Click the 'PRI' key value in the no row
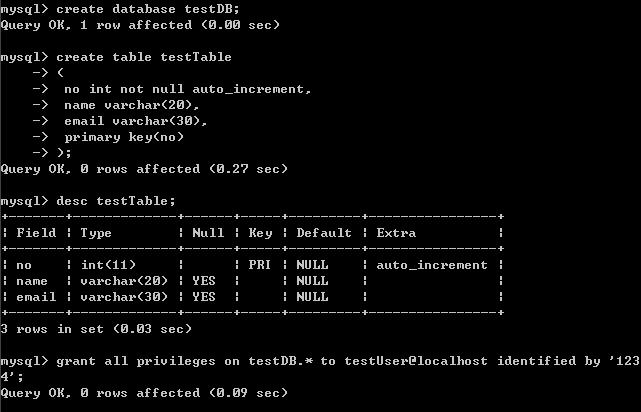The image size is (641, 412). pos(260,265)
